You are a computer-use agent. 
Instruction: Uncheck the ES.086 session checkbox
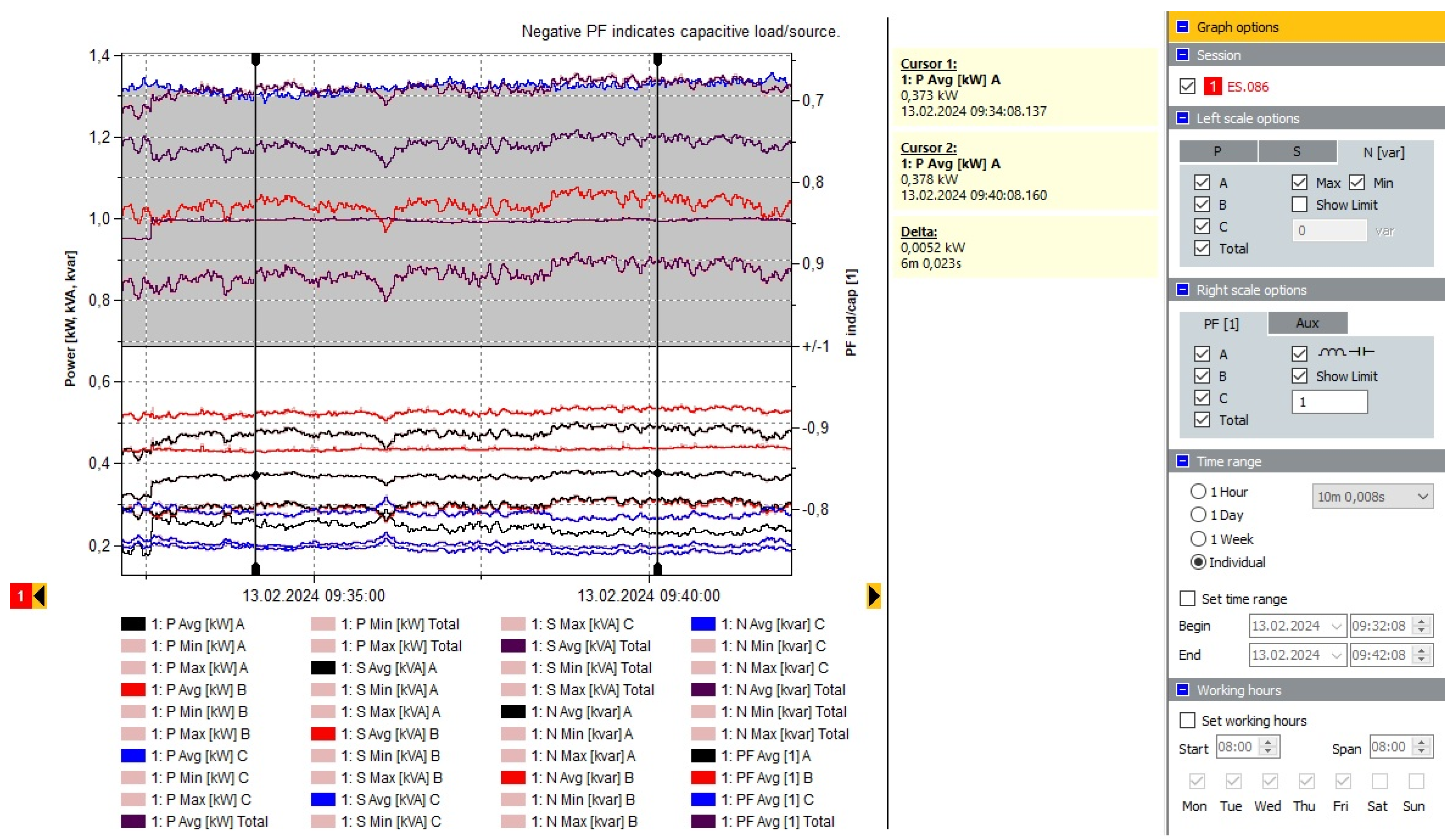[x=1187, y=86]
